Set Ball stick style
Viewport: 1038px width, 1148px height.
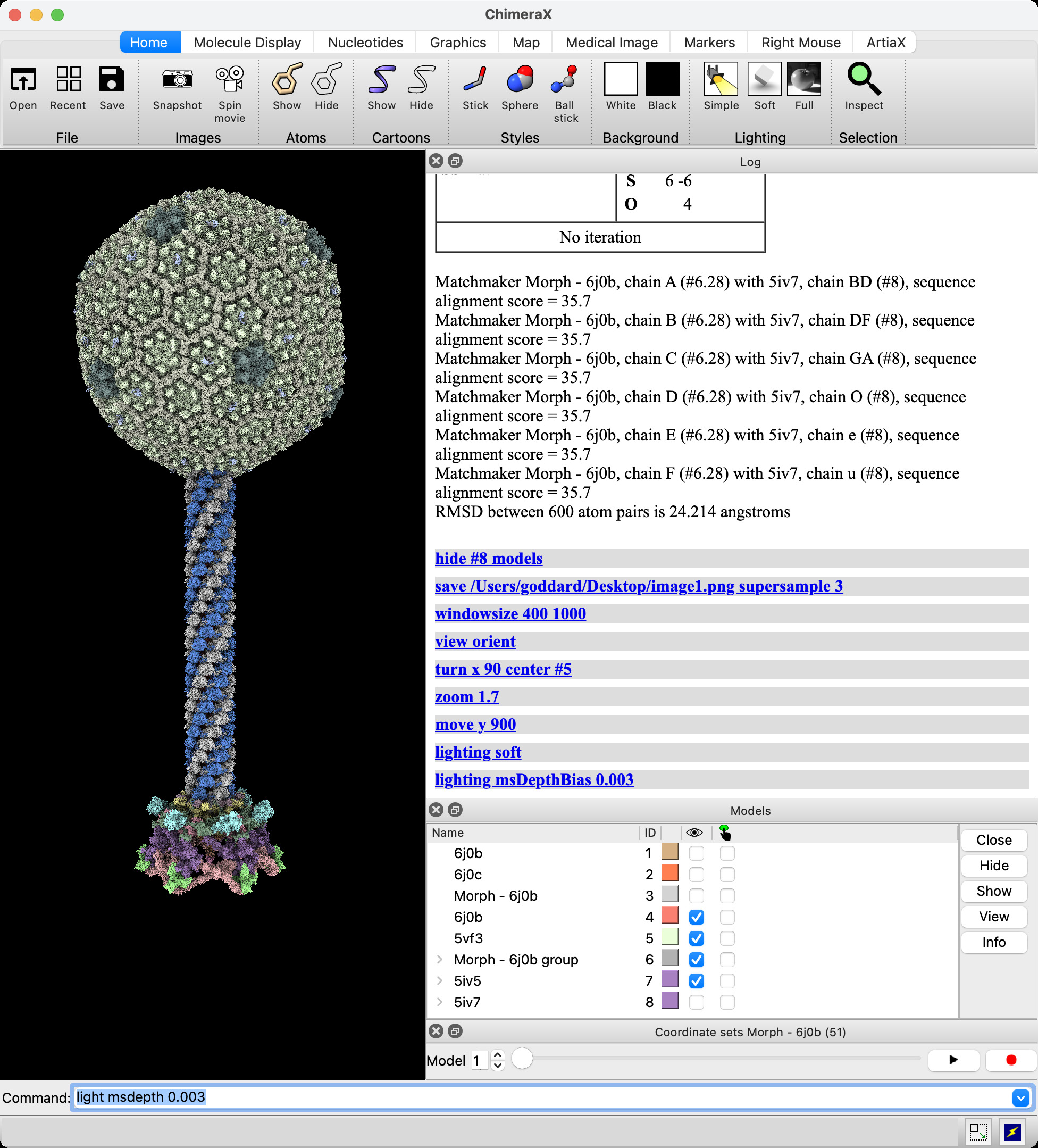(x=565, y=80)
